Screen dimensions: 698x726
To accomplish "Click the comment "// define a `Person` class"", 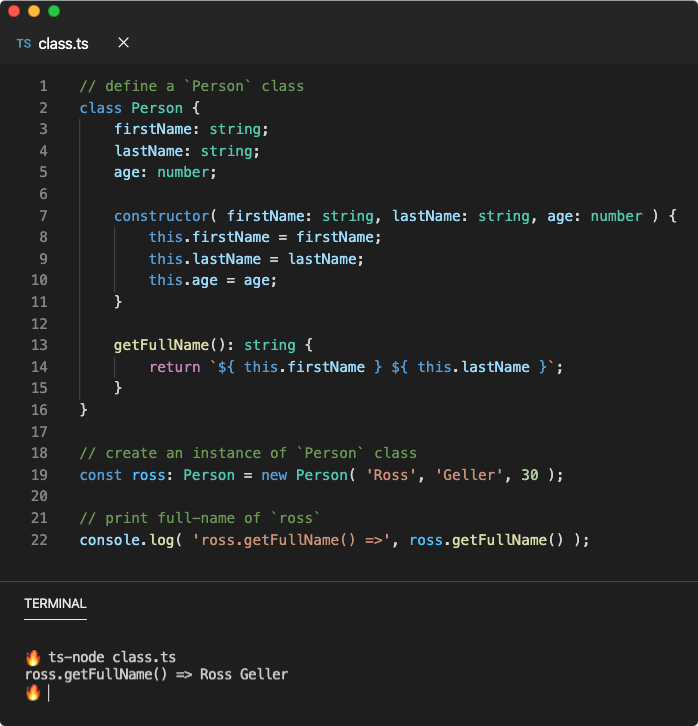I will (192, 86).
